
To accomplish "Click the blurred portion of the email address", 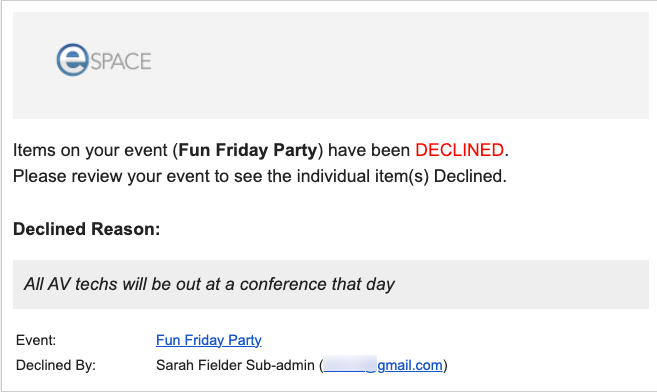I will (x=350, y=364).
